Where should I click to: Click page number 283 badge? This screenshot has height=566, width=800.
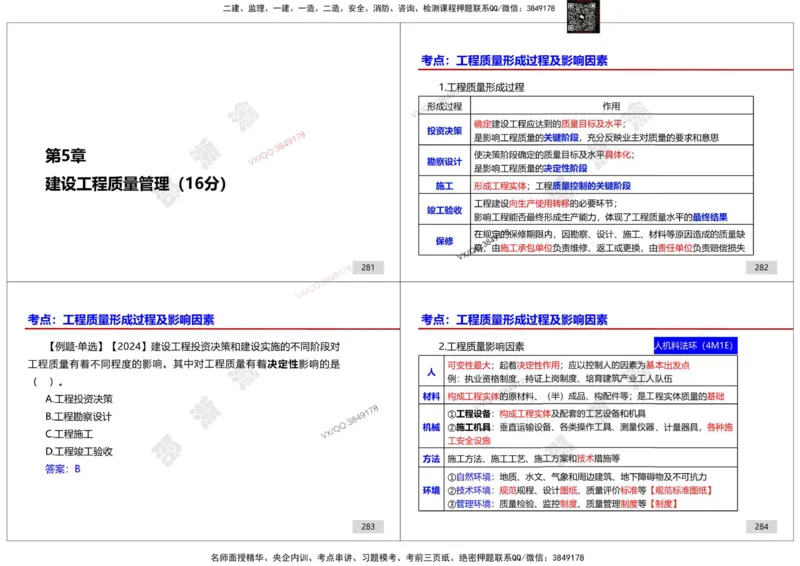(x=368, y=526)
